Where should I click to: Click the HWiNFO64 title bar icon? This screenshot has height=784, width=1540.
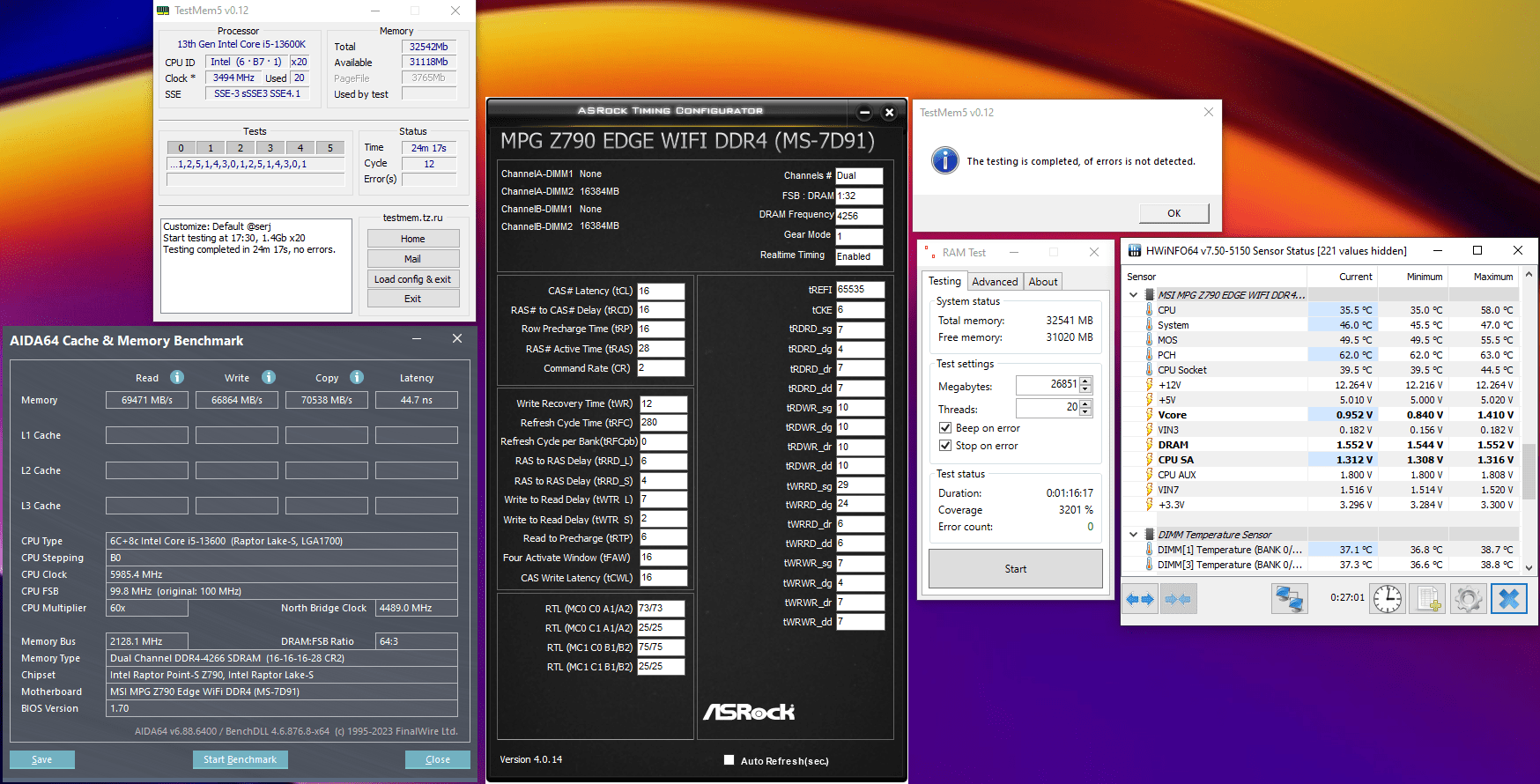[x=1134, y=251]
